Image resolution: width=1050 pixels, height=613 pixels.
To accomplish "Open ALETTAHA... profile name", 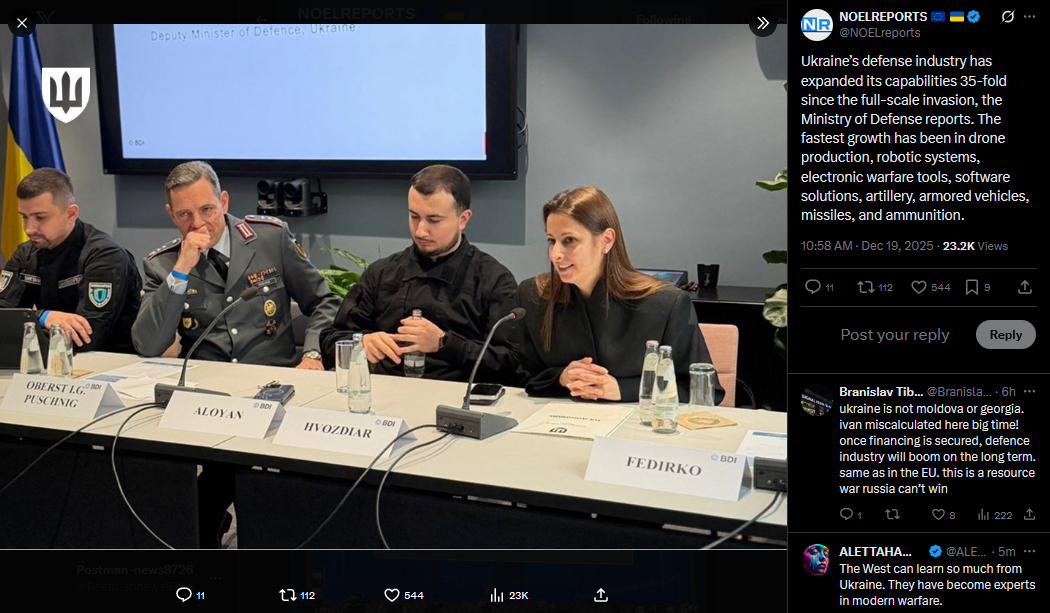I will pyautogui.click(x=875, y=551).
